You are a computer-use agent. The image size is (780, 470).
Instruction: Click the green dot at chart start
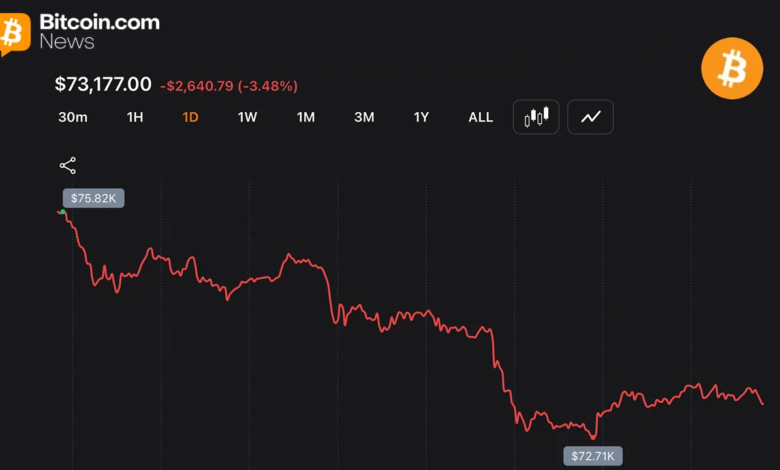tap(63, 212)
